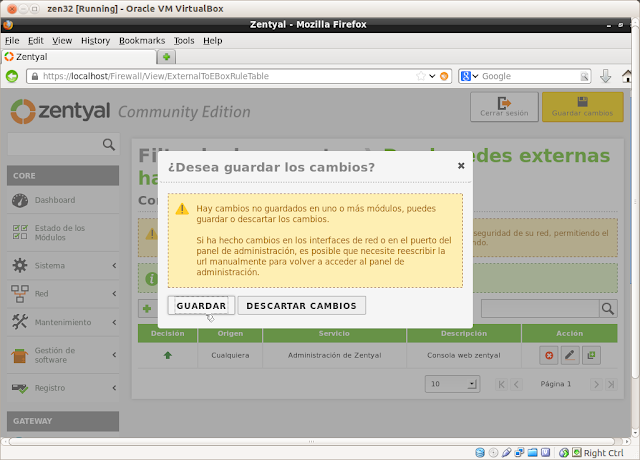
Task: Click VirtualBox USB status icon
Action: point(507,453)
